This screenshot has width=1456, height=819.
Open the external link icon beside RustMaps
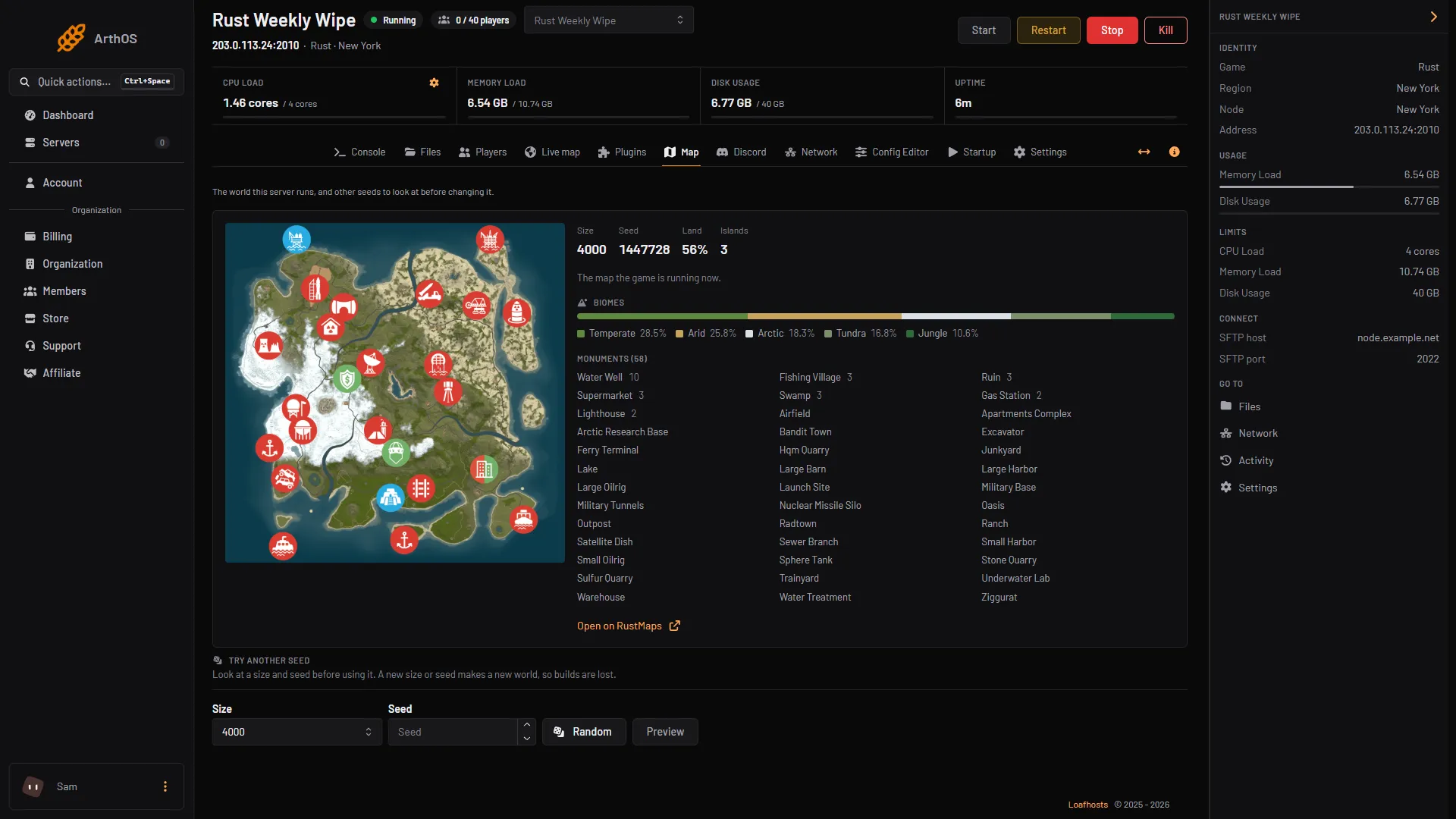tap(674, 626)
